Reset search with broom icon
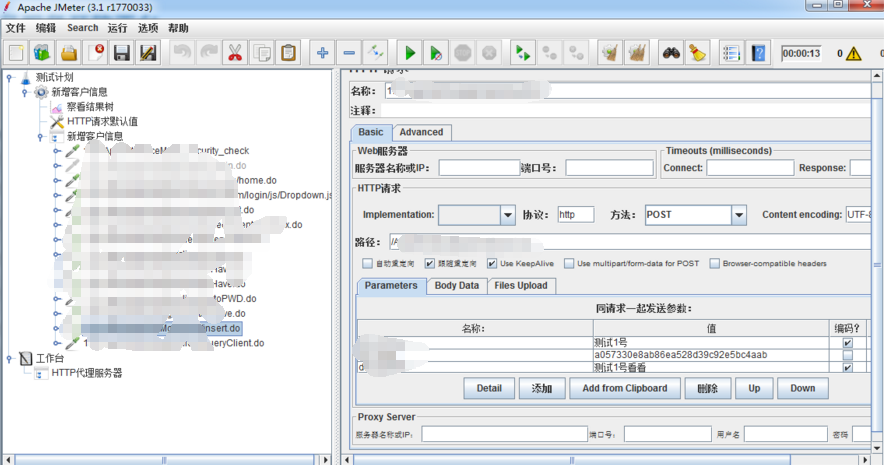 click(x=697, y=53)
